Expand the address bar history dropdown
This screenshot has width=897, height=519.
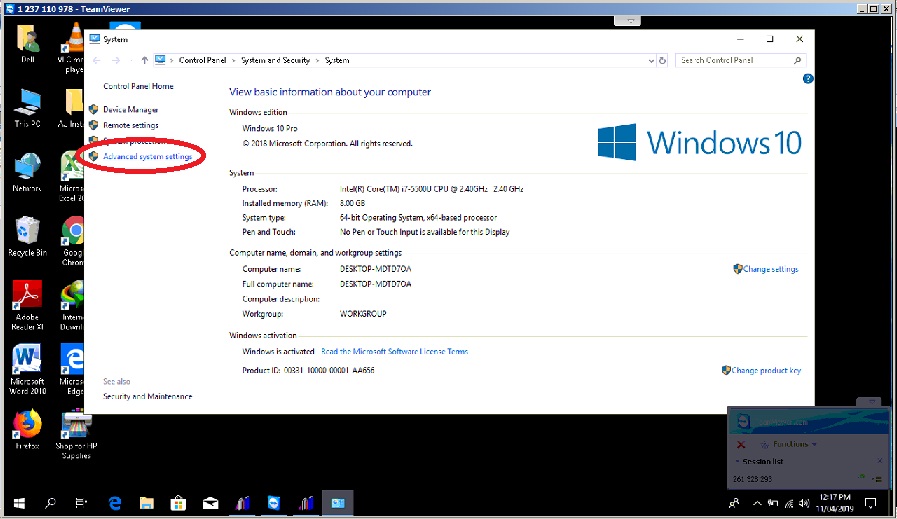[650, 61]
